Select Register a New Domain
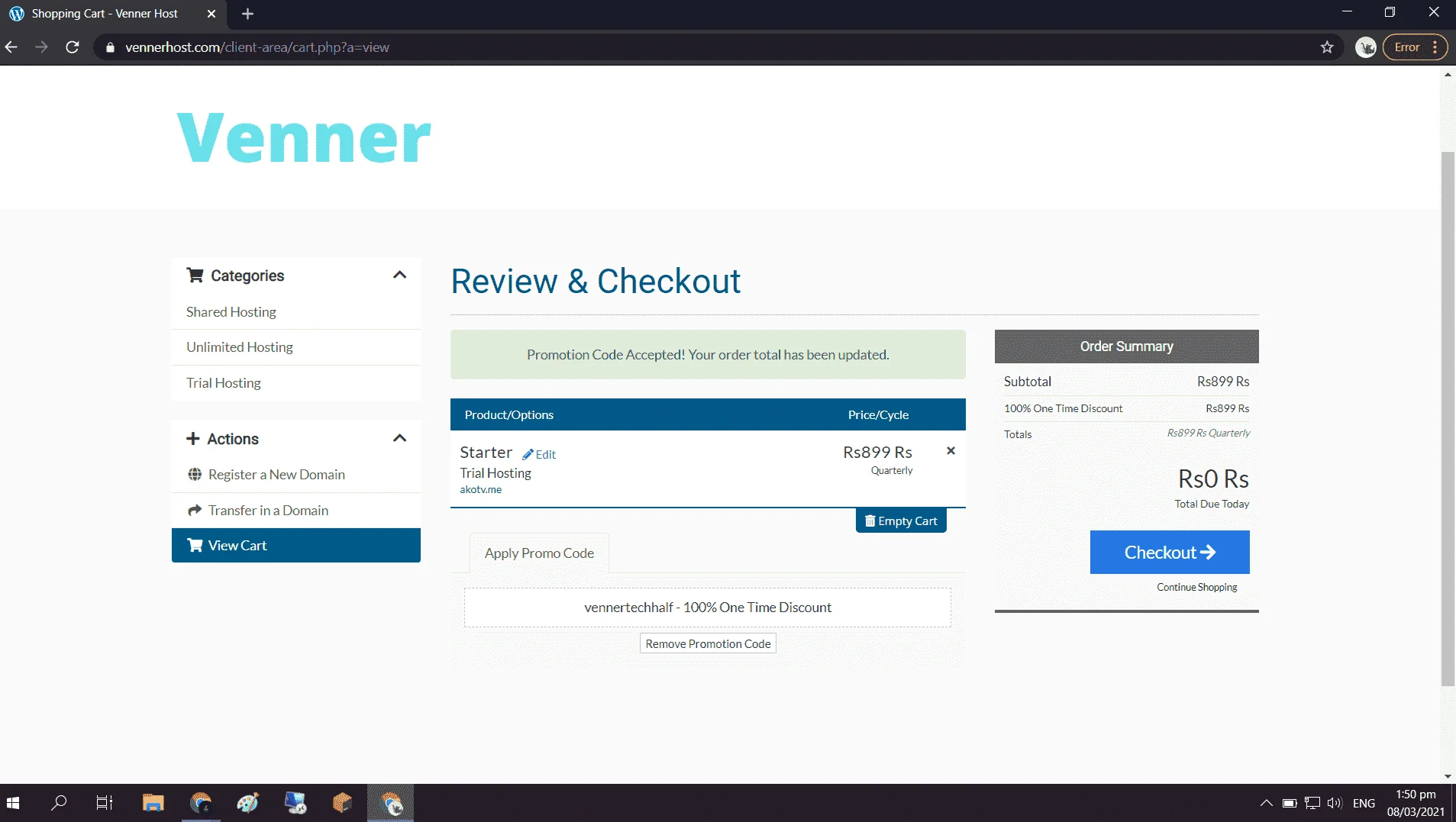The width and height of the screenshot is (1456, 822). tap(276, 474)
